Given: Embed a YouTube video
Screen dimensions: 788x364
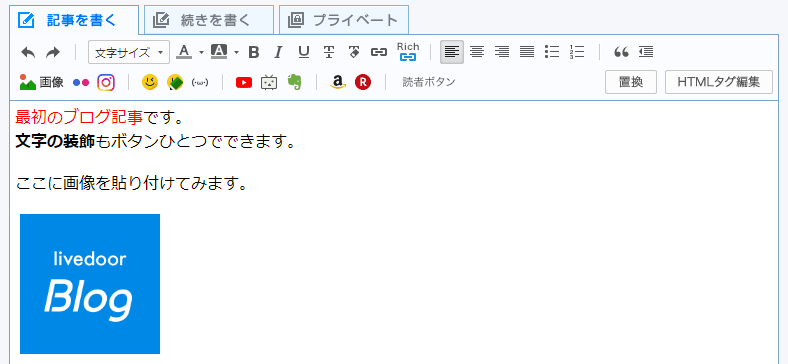Looking at the screenshot, I should [244, 82].
